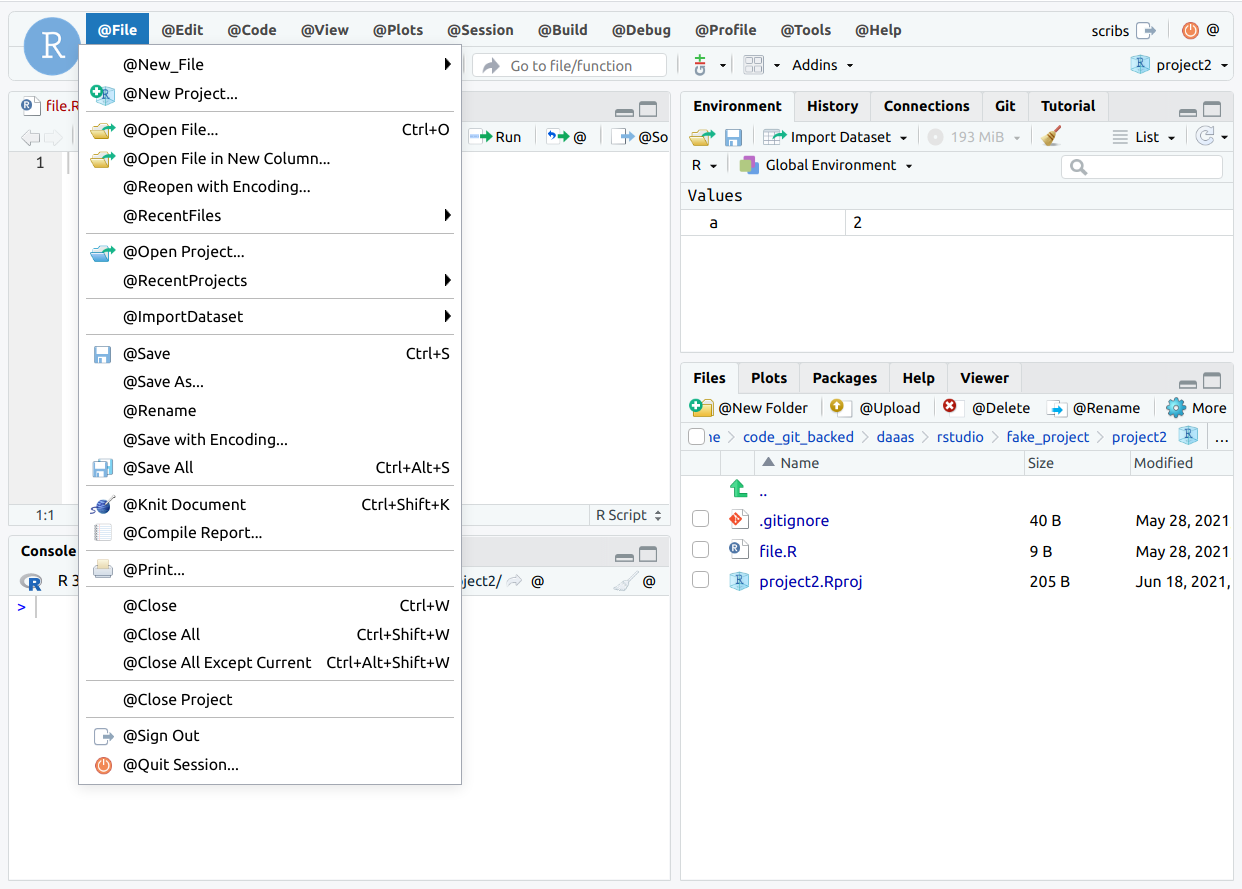Click the .gitignore file name
This screenshot has height=889, width=1242.
click(x=794, y=521)
